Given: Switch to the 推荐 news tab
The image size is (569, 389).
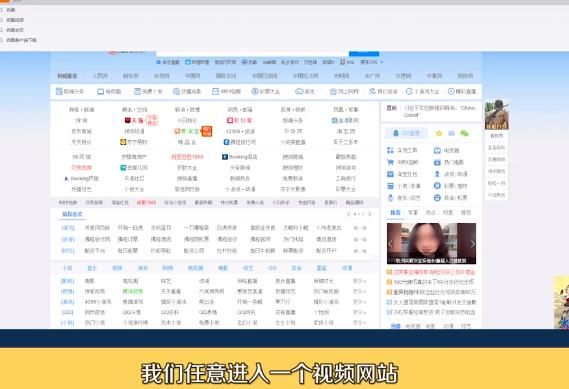Looking at the screenshot, I should pyautogui.click(x=396, y=213).
